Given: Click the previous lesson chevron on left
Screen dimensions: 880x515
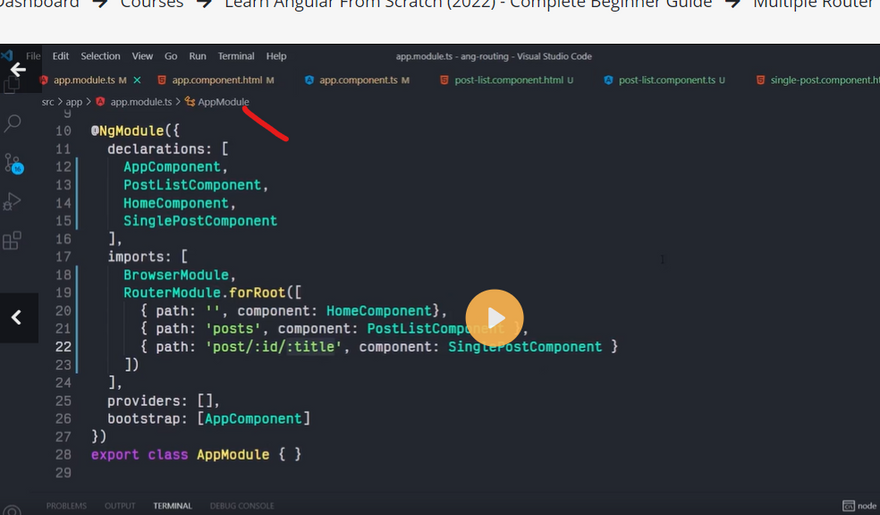Looking at the screenshot, I should pyautogui.click(x=17, y=317).
